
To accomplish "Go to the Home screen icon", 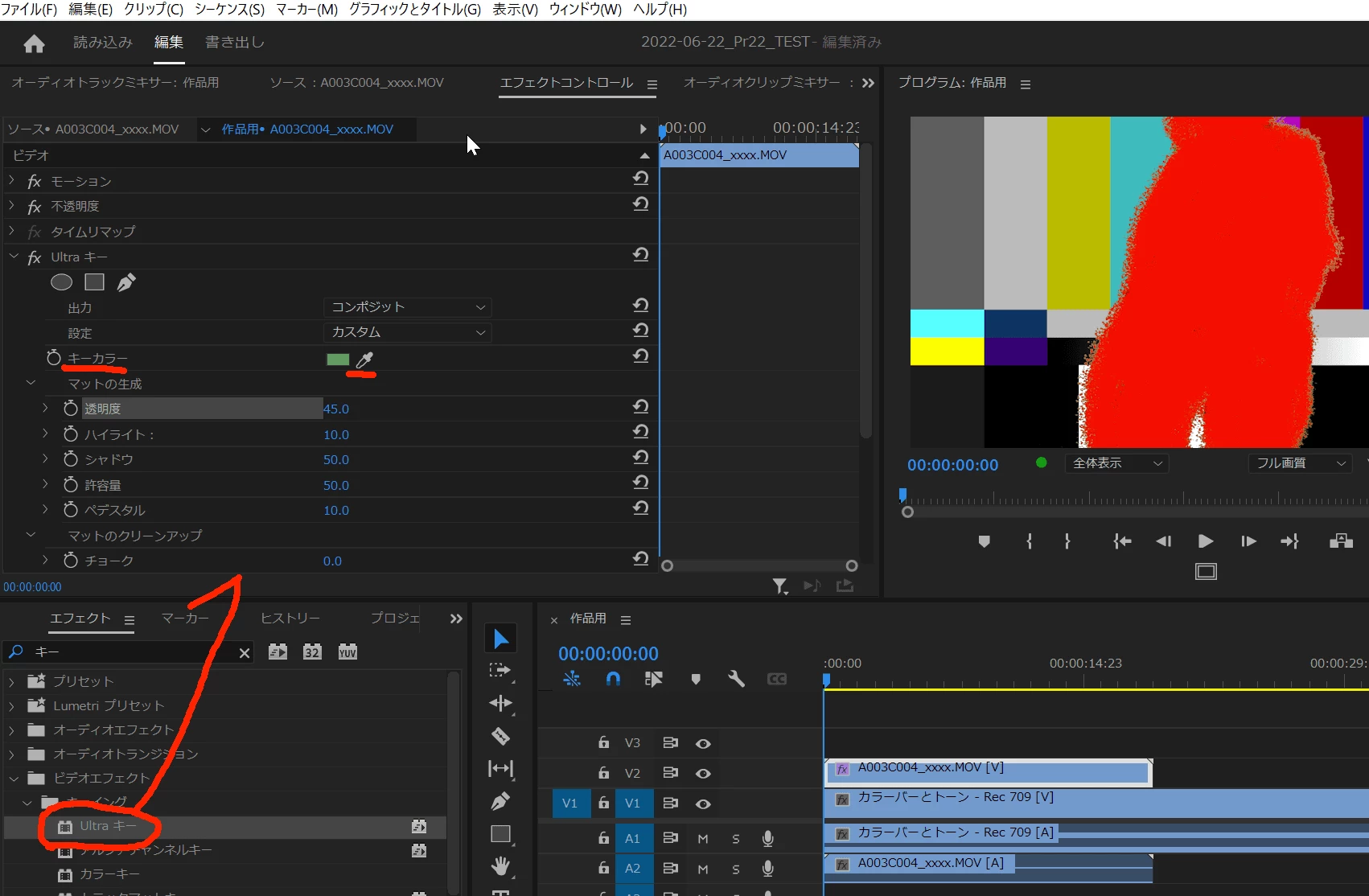I will [34, 43].
